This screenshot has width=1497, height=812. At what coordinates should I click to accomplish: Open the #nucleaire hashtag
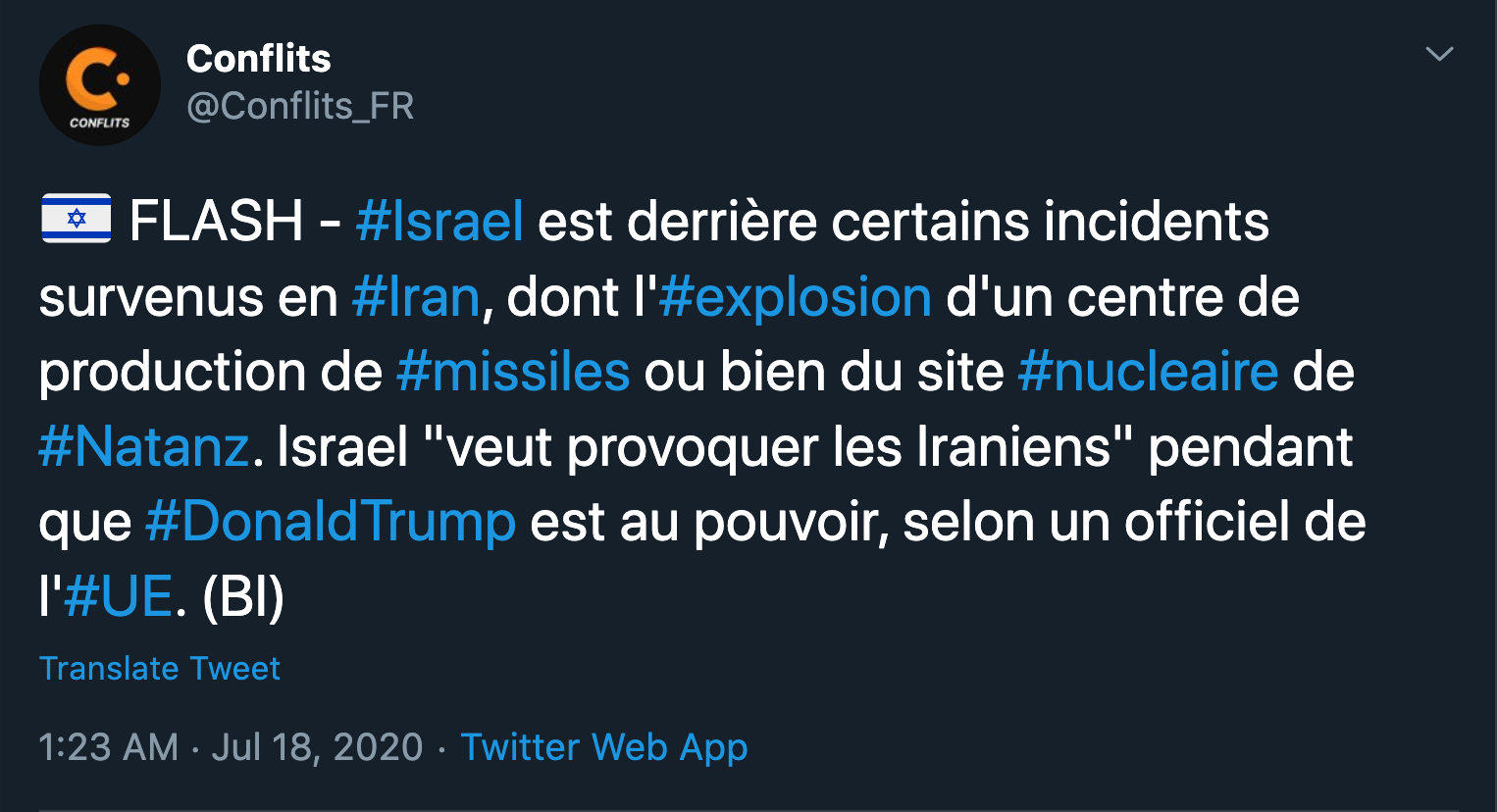click(x=1148, y=372)
